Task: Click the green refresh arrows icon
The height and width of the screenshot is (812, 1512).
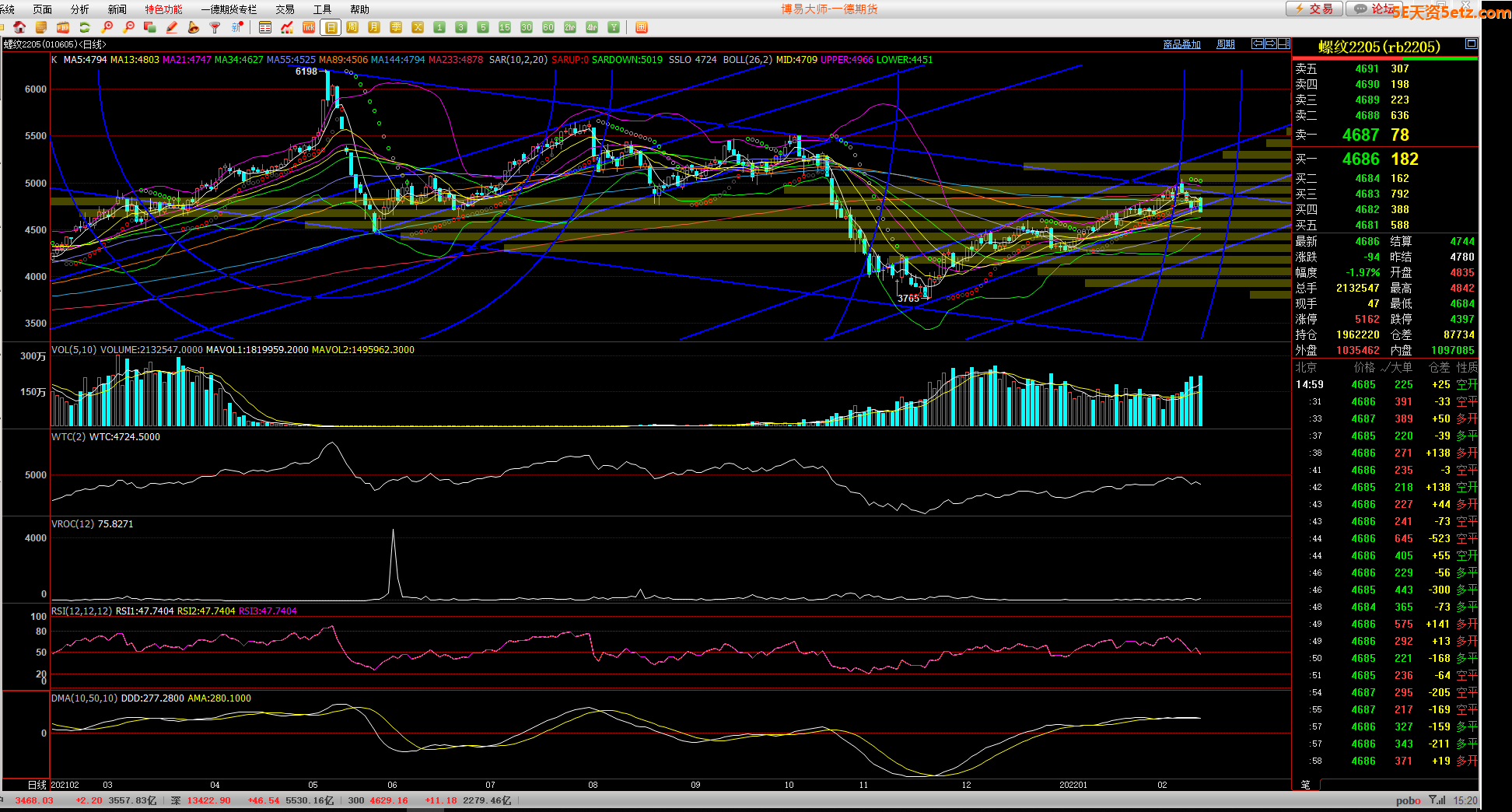Action: click(85, 27)
